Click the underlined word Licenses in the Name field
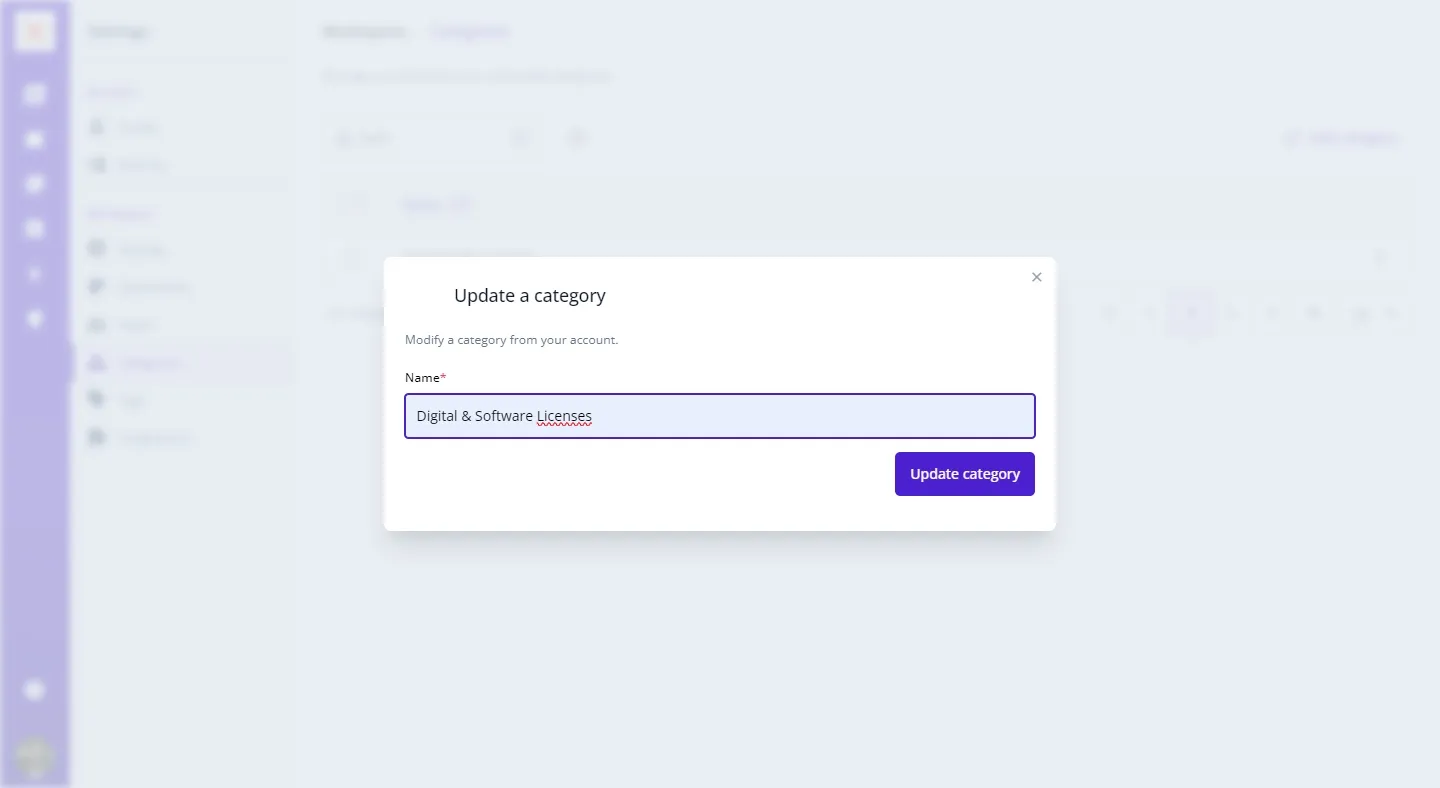 tap(564, 416)
